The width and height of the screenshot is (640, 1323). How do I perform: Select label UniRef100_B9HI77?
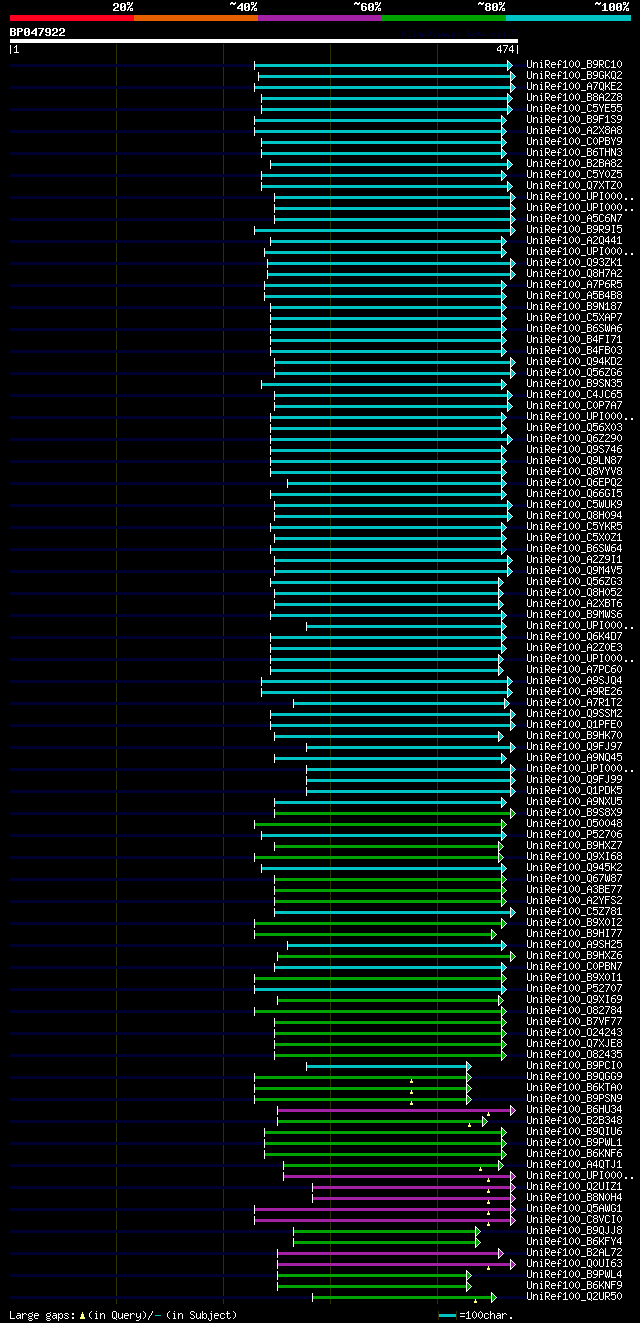coord(574,934)
